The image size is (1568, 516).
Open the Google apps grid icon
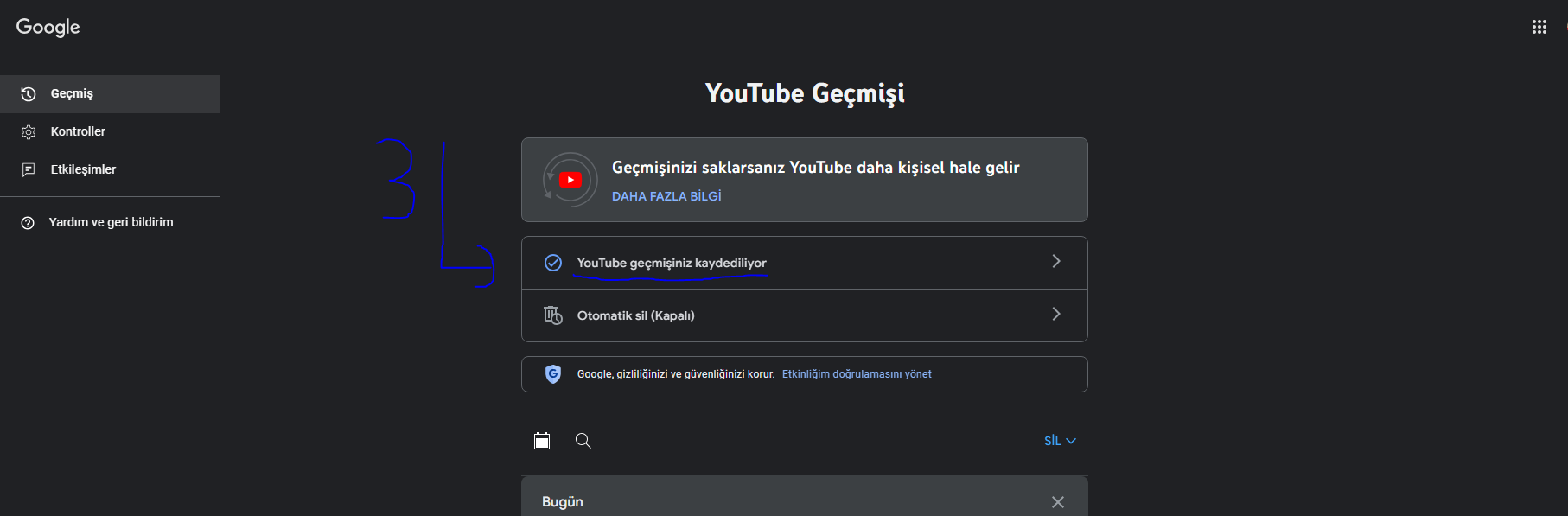[1539, 27]
